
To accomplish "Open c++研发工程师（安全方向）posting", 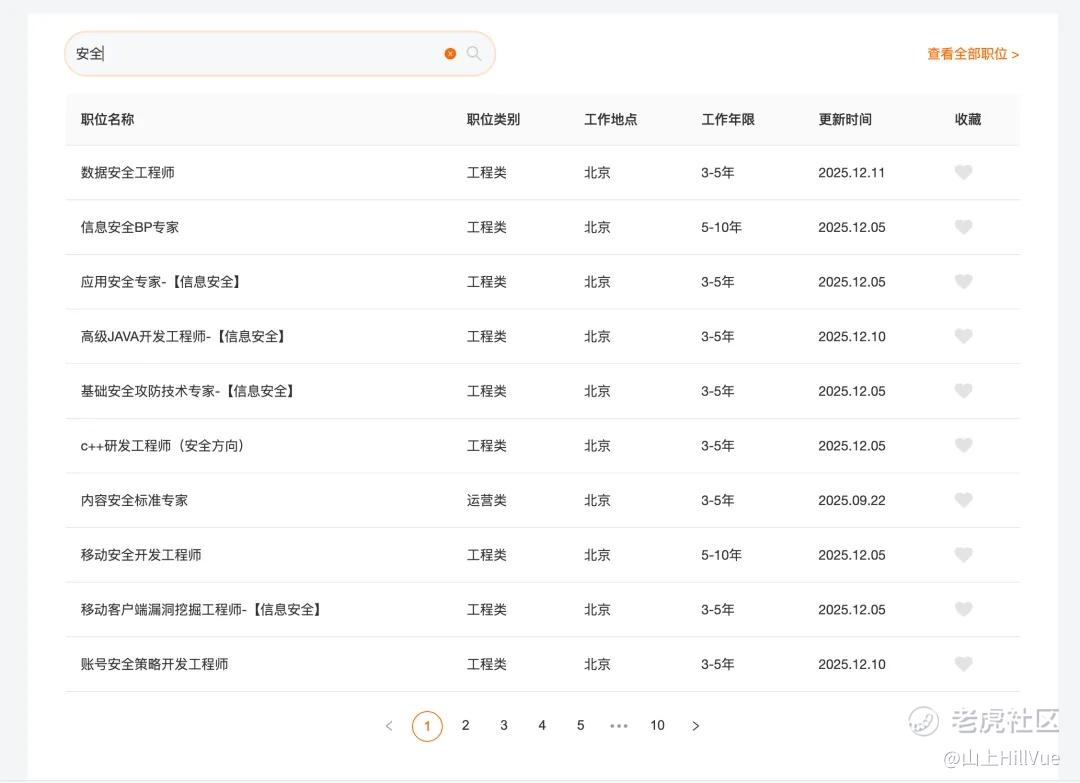I will point(163,445).
